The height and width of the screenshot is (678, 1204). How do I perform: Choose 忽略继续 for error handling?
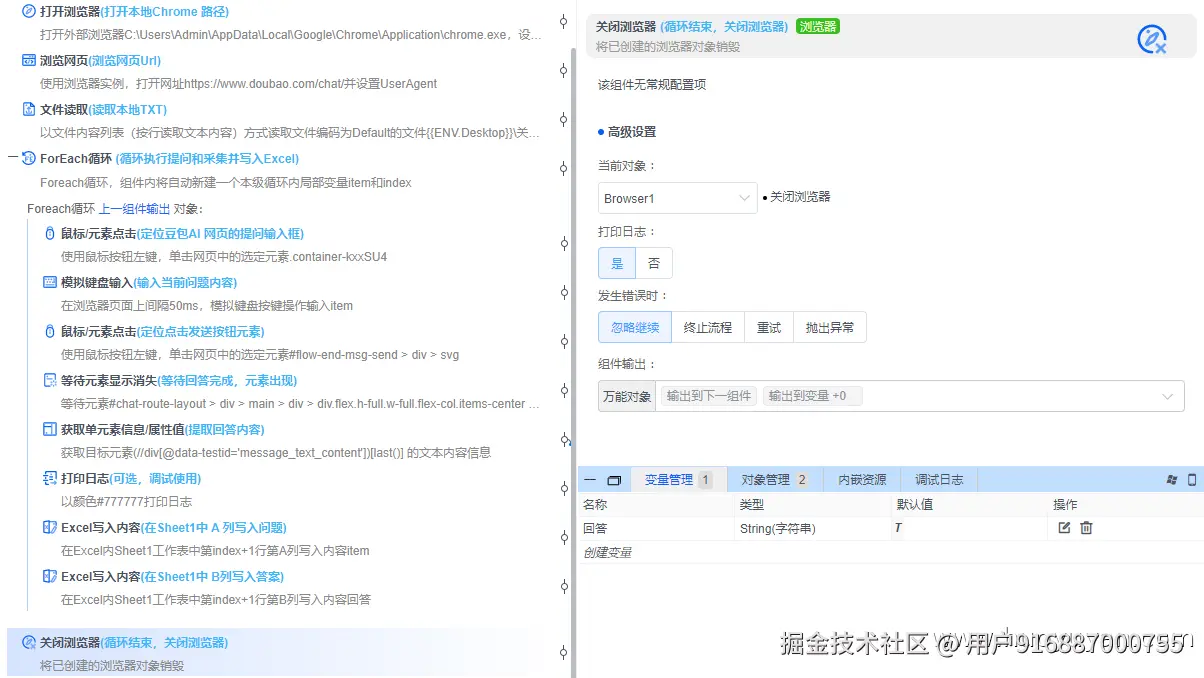635,327
